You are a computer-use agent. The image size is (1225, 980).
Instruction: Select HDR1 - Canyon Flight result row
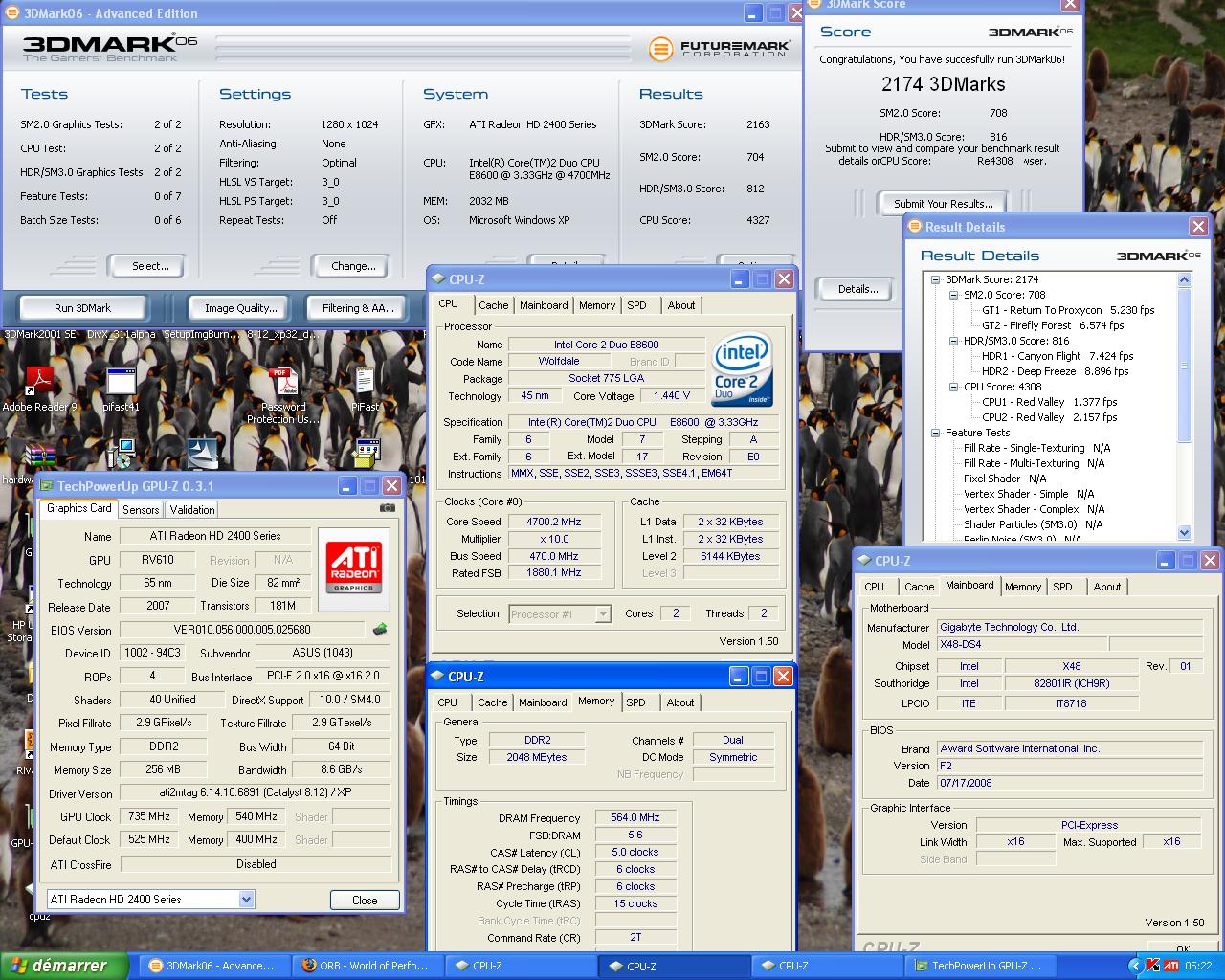pyautogui.click(x=1058, y=356)
